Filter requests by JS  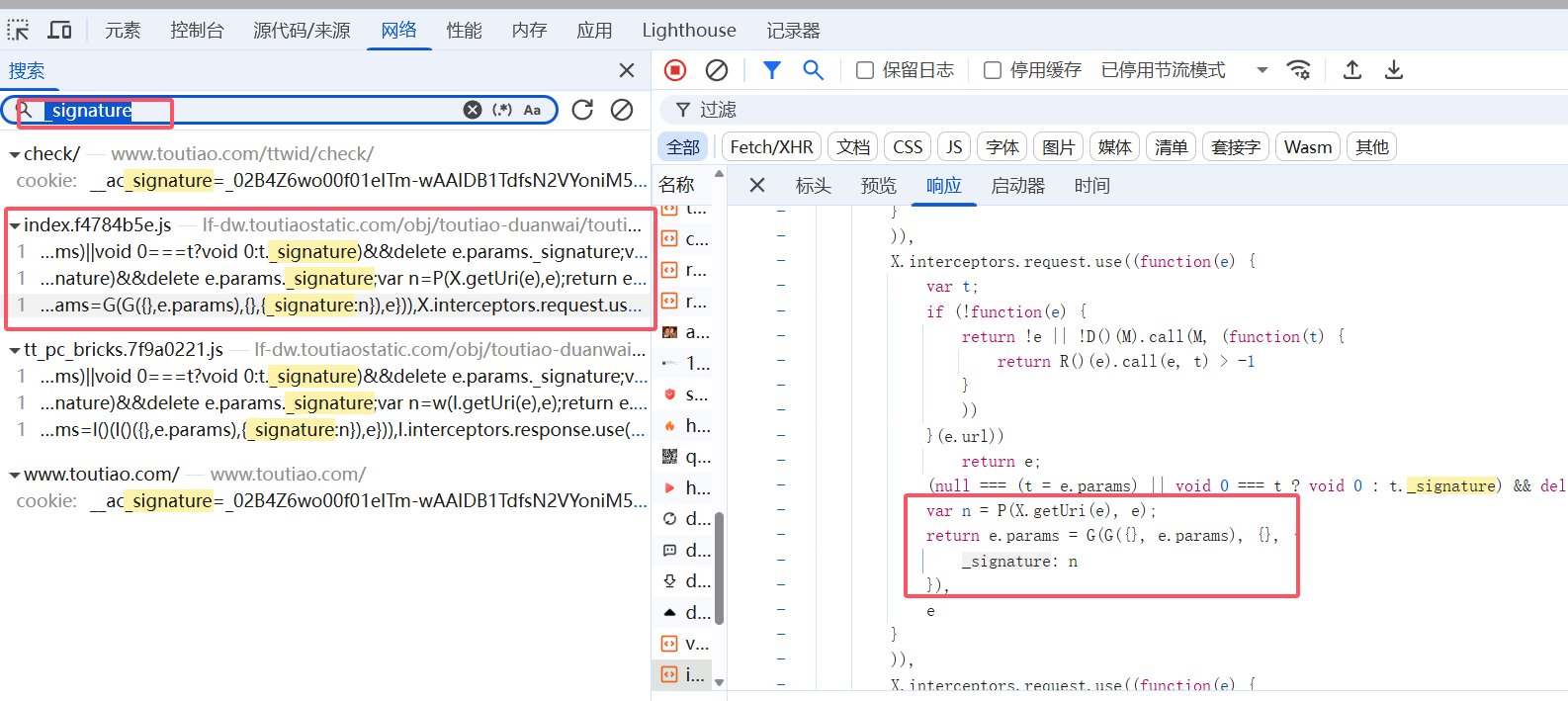click(x=954, y=147)
